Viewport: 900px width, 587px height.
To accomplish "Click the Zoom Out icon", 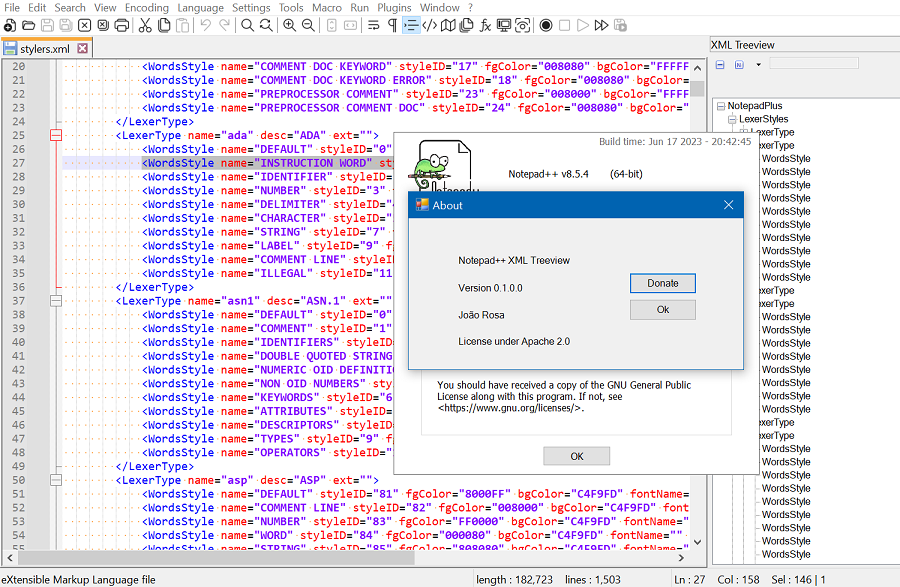I will pyautogui.click(x=308, y=25).
